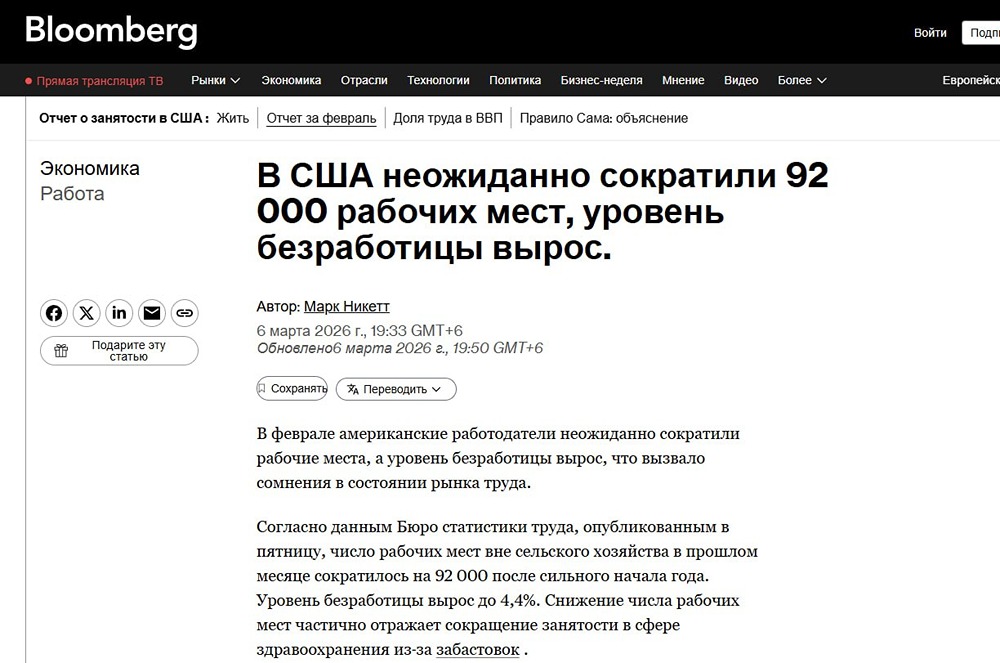Share the article on LinkedIn
This screenshot has height=663, width=1000.
(x=119, y=313)
